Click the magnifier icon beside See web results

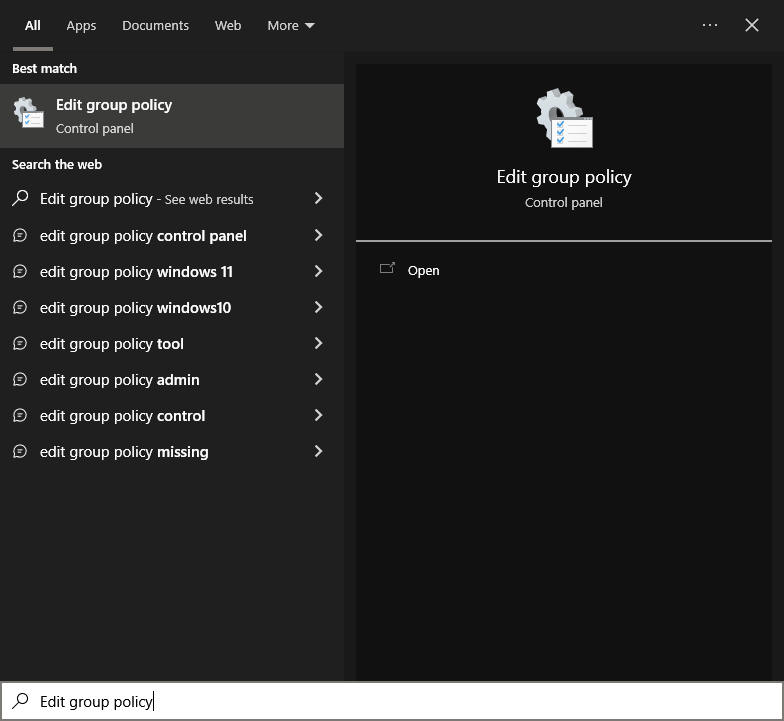point(20,198)
